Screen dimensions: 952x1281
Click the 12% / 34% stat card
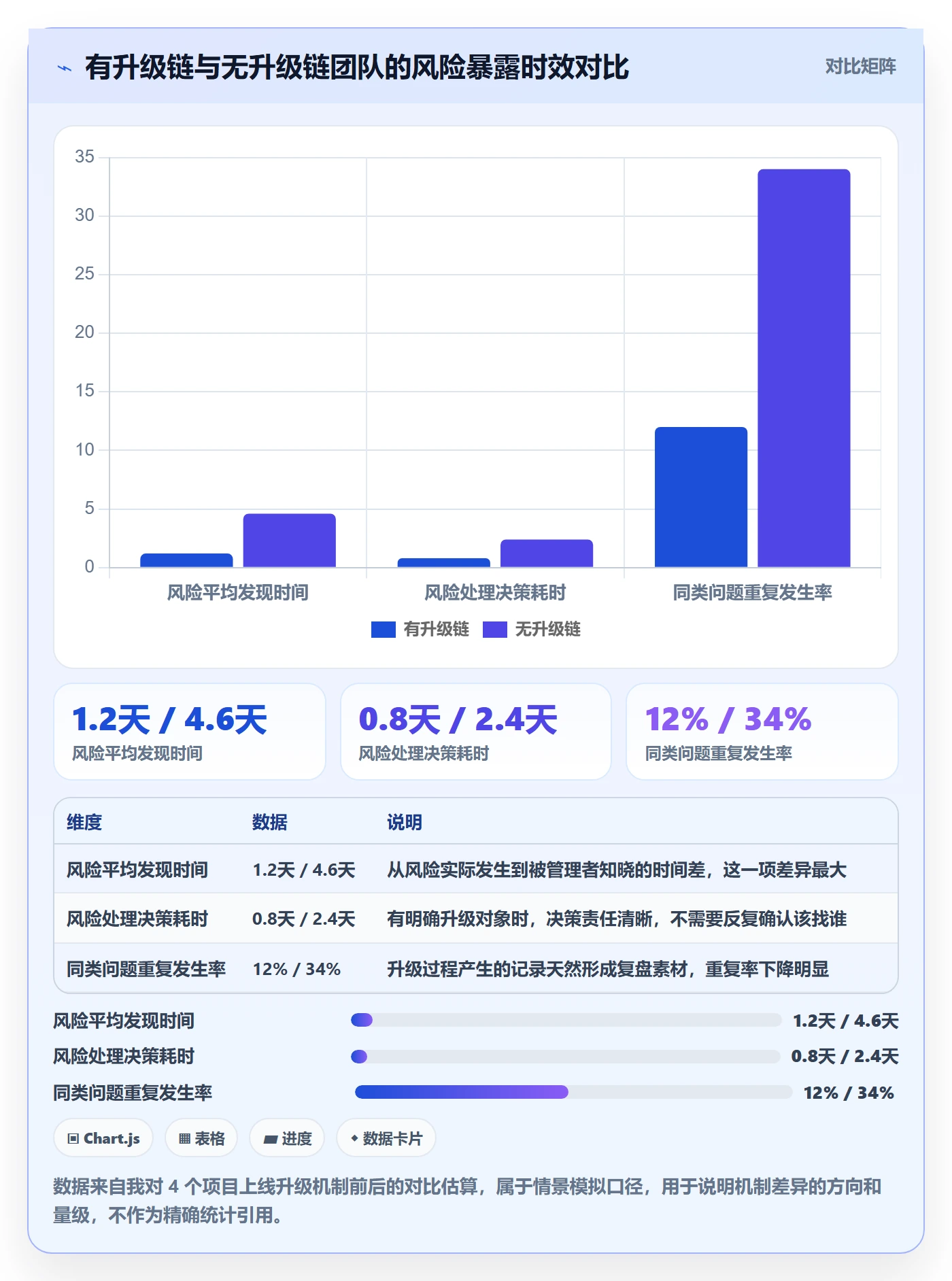pyautogui.click(x=762, y=732)
